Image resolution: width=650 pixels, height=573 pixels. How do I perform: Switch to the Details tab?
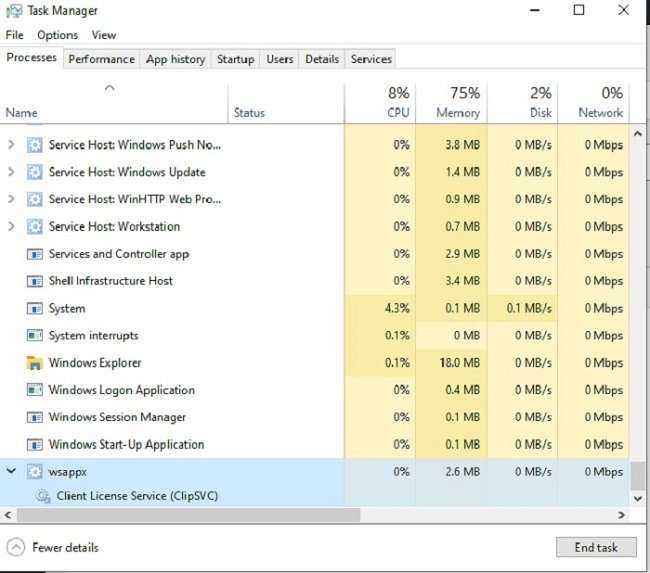coord(322,59)
